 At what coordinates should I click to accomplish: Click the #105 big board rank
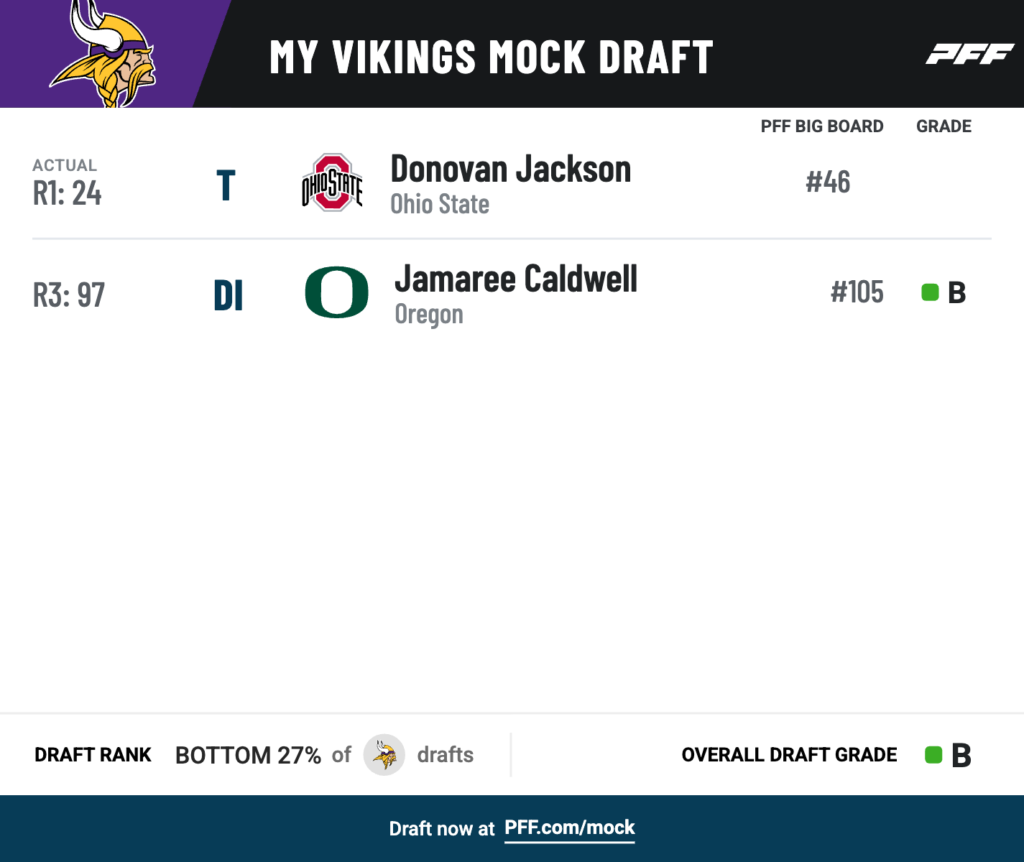click(857, 292)
